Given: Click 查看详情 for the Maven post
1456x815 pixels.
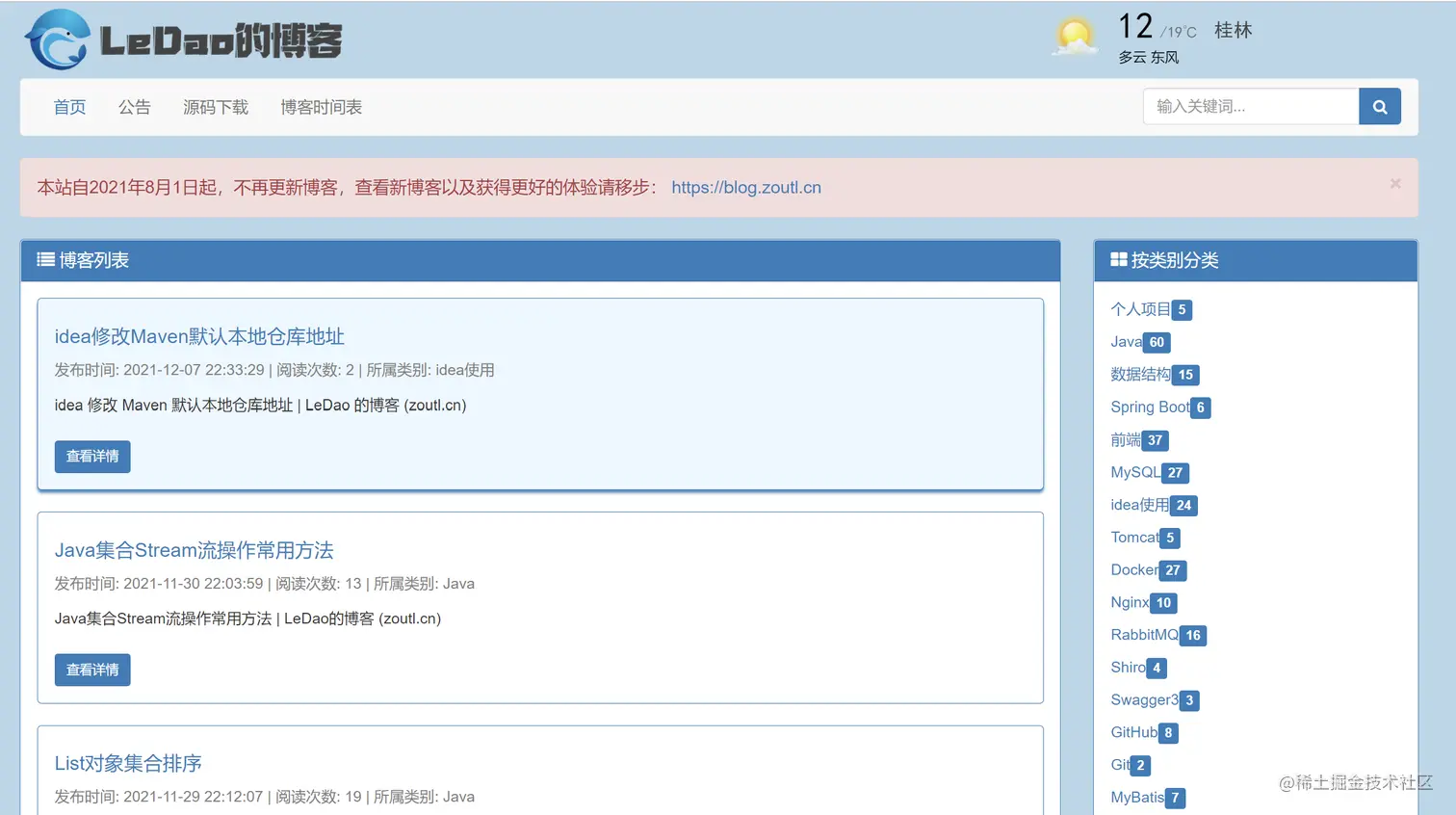Looking at the screenshot, I should [x=92, y=457].
